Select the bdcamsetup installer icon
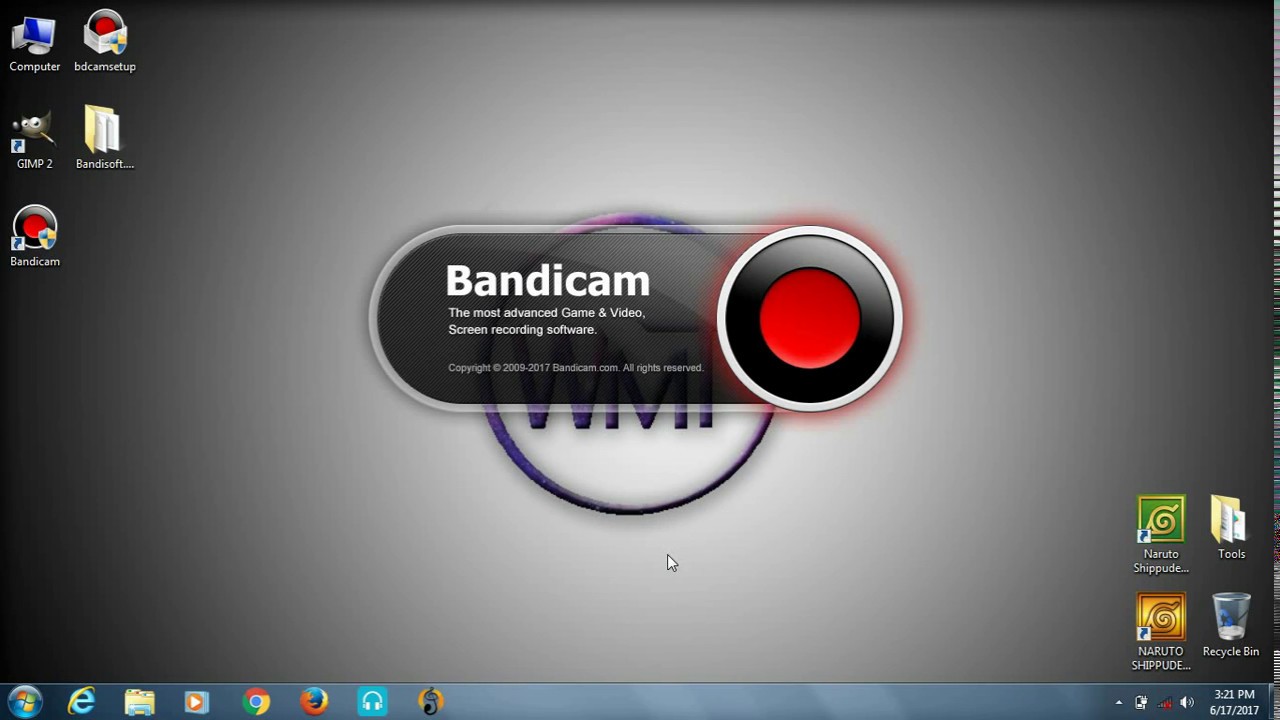Viewport: 1280px width, 720px height. 105,43
